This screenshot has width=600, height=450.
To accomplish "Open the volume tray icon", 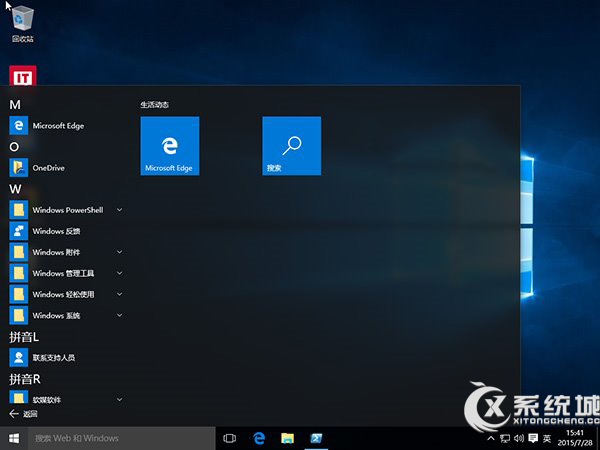I will 519,439.
